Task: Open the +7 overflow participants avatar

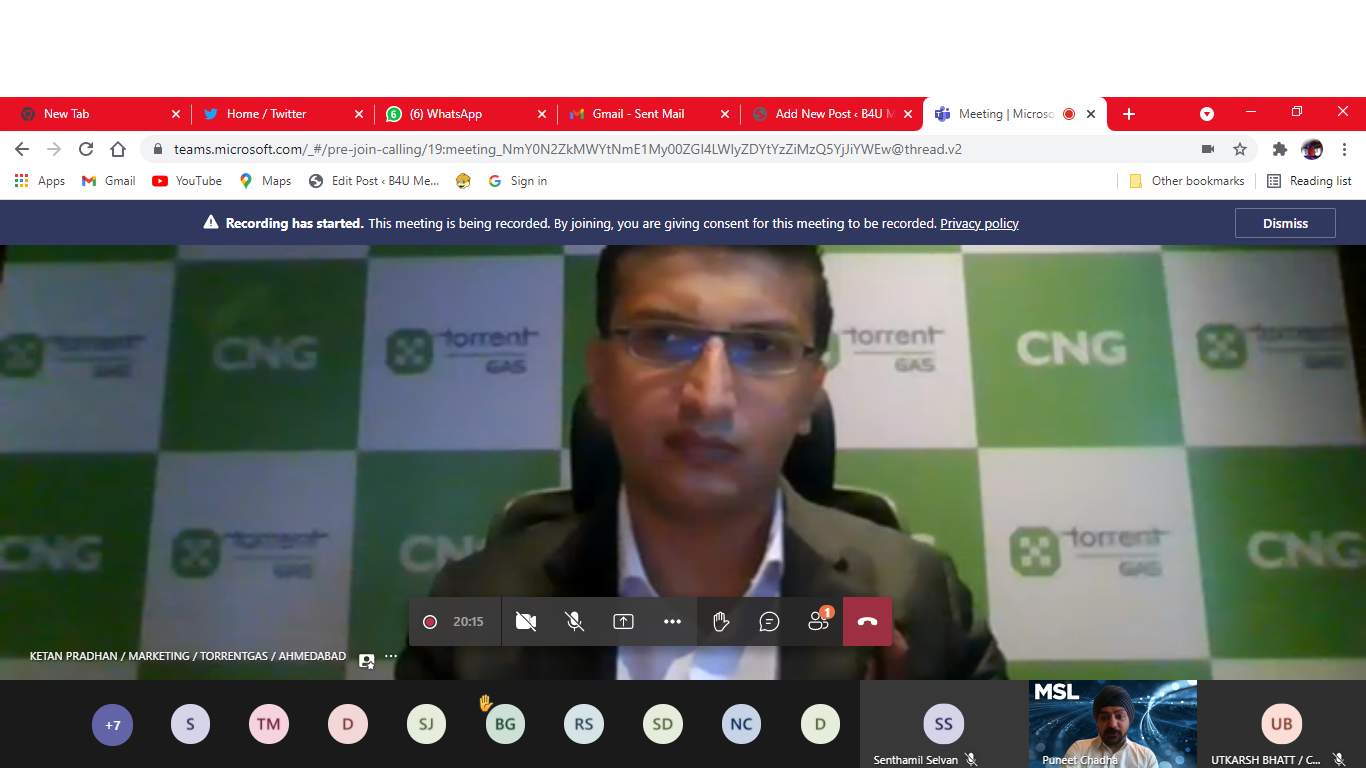Action: pyautogui.click(x=112, y=725)
